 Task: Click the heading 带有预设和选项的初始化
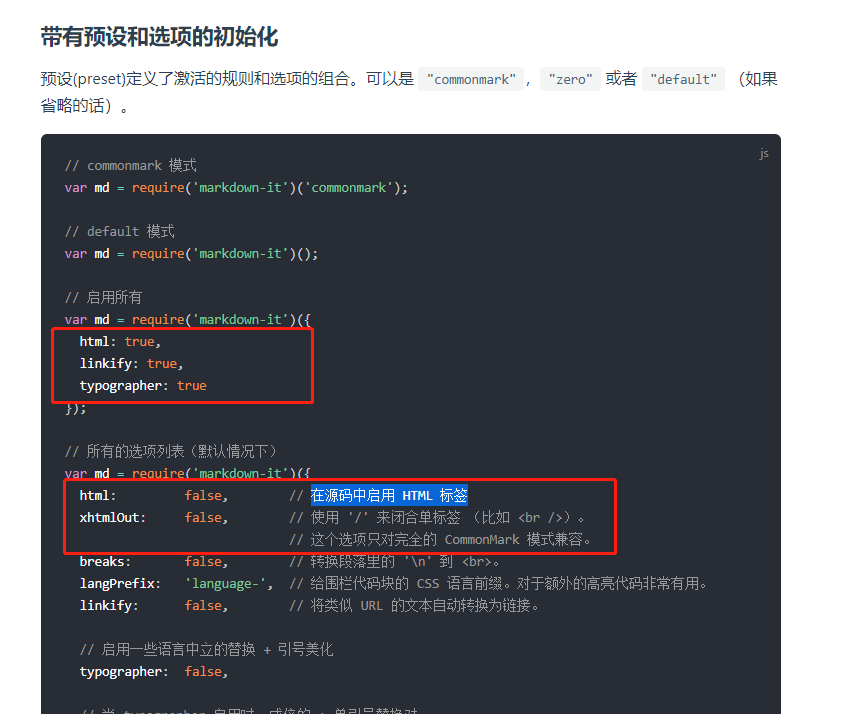pos(159,37)
